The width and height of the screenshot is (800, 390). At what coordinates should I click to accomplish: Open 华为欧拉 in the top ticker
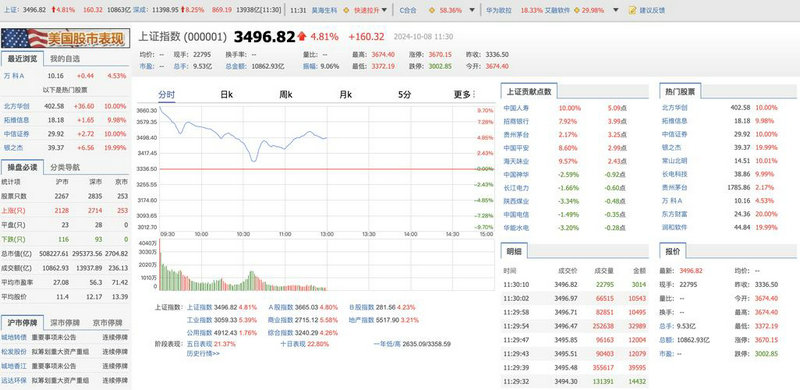click(x=498, y=10)
